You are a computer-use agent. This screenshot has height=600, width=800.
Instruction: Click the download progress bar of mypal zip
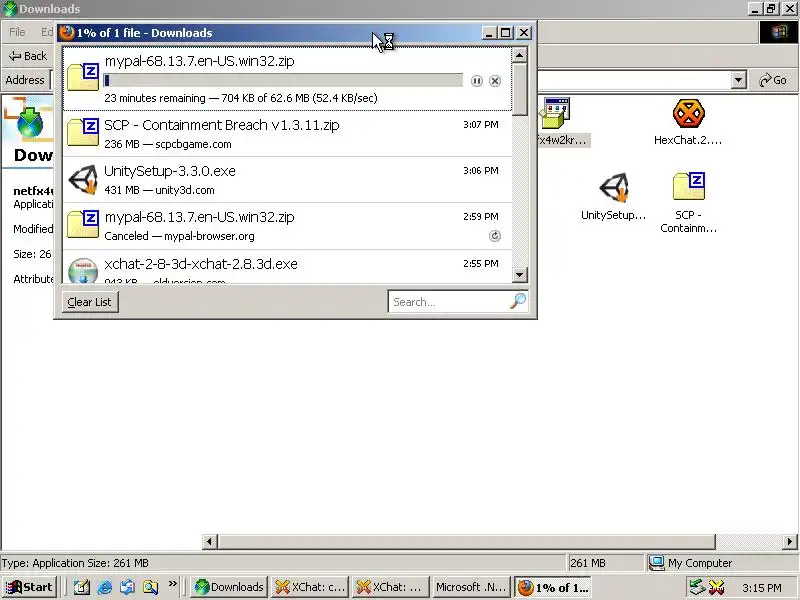click(283, 81)
